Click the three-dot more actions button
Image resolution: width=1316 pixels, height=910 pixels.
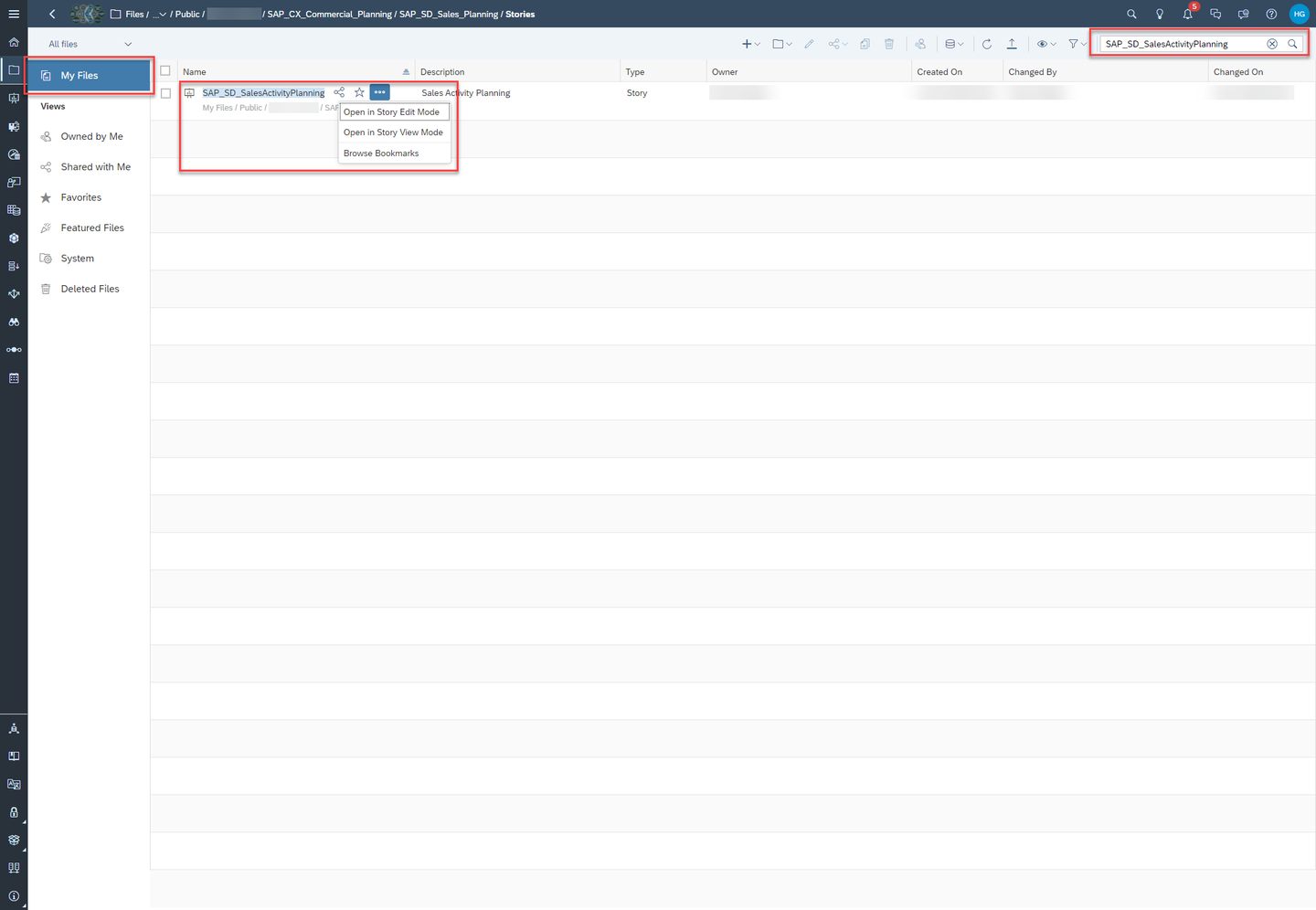pos(379,92)
